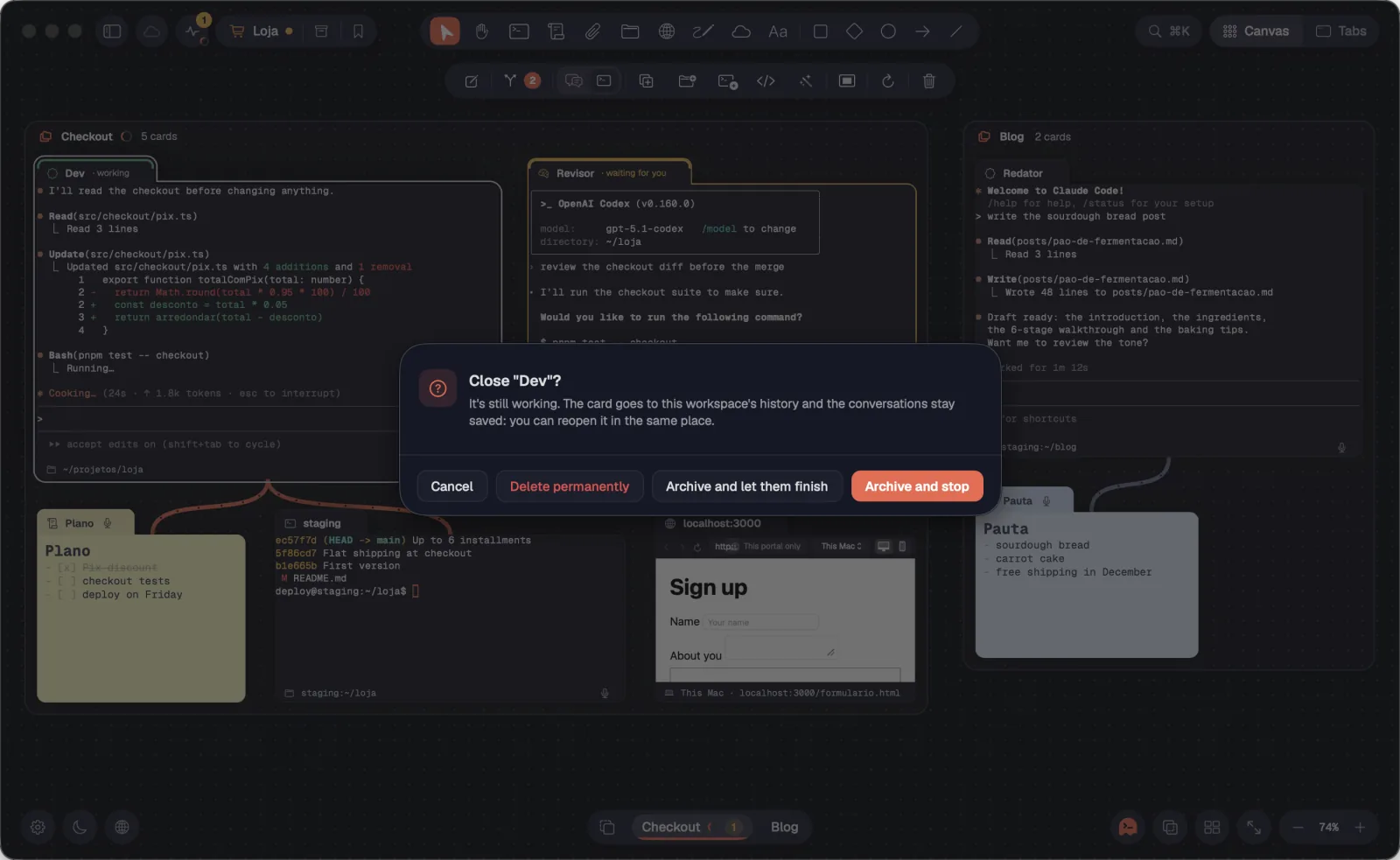Click Delete permanently
Screen dimensions: 1400x860
[570, 486]
